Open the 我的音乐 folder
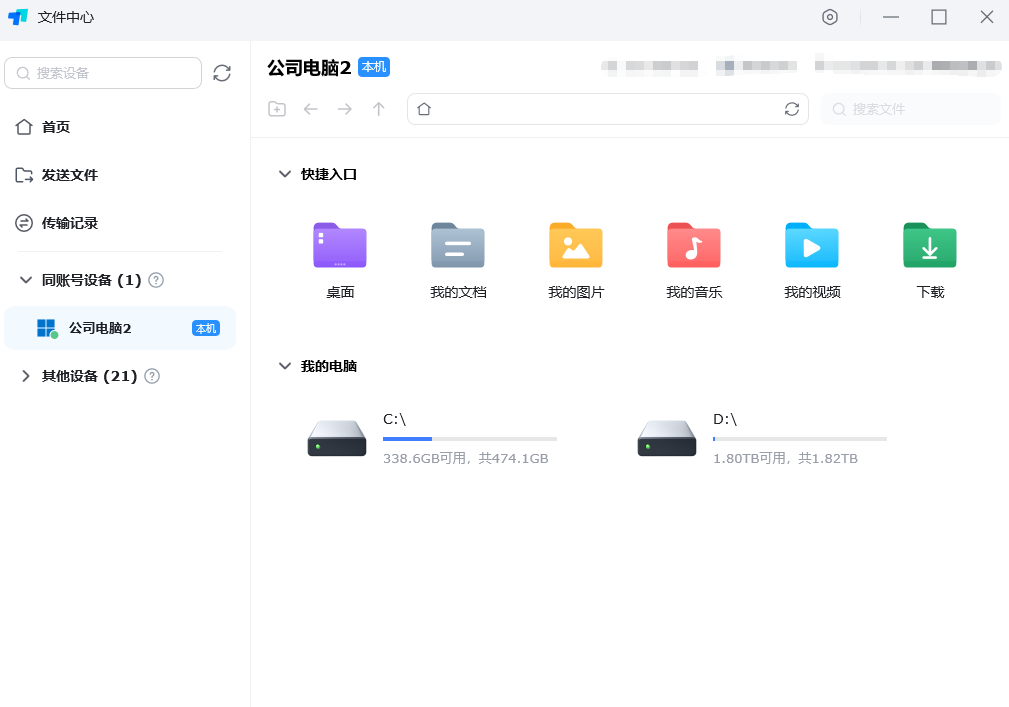The width and height of the screenshot is (1009, 707). [x=694, y=261]
